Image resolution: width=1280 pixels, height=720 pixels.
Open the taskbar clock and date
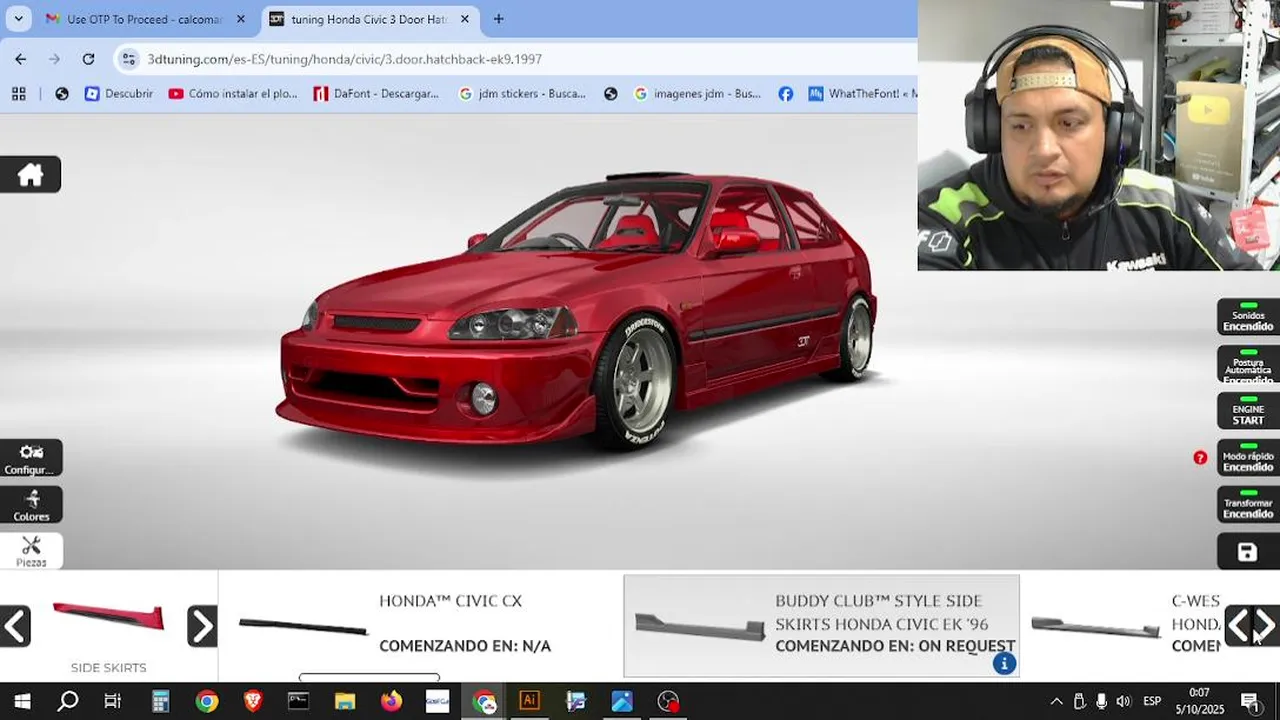point(1199,701)
